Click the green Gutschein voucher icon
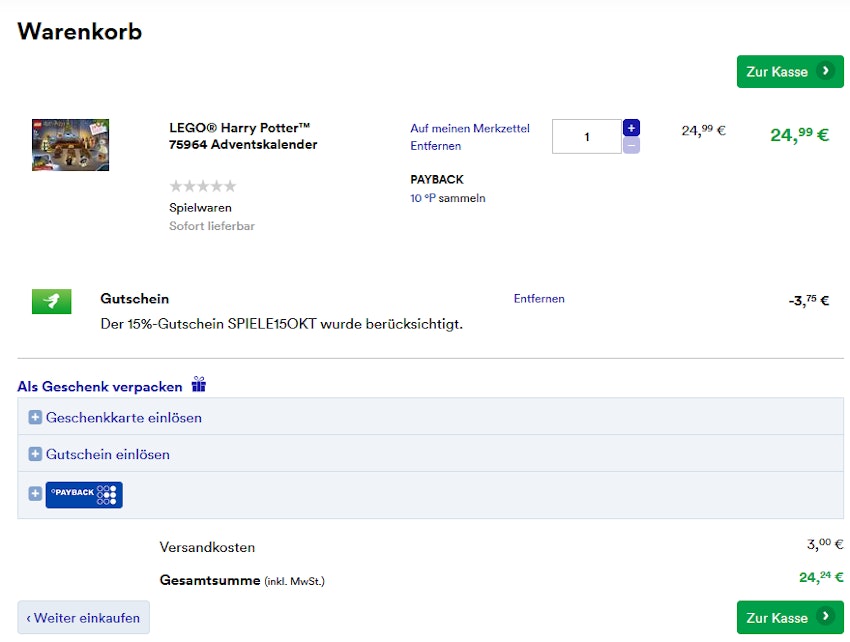This screenshot has width=850, height=642. 52,301
